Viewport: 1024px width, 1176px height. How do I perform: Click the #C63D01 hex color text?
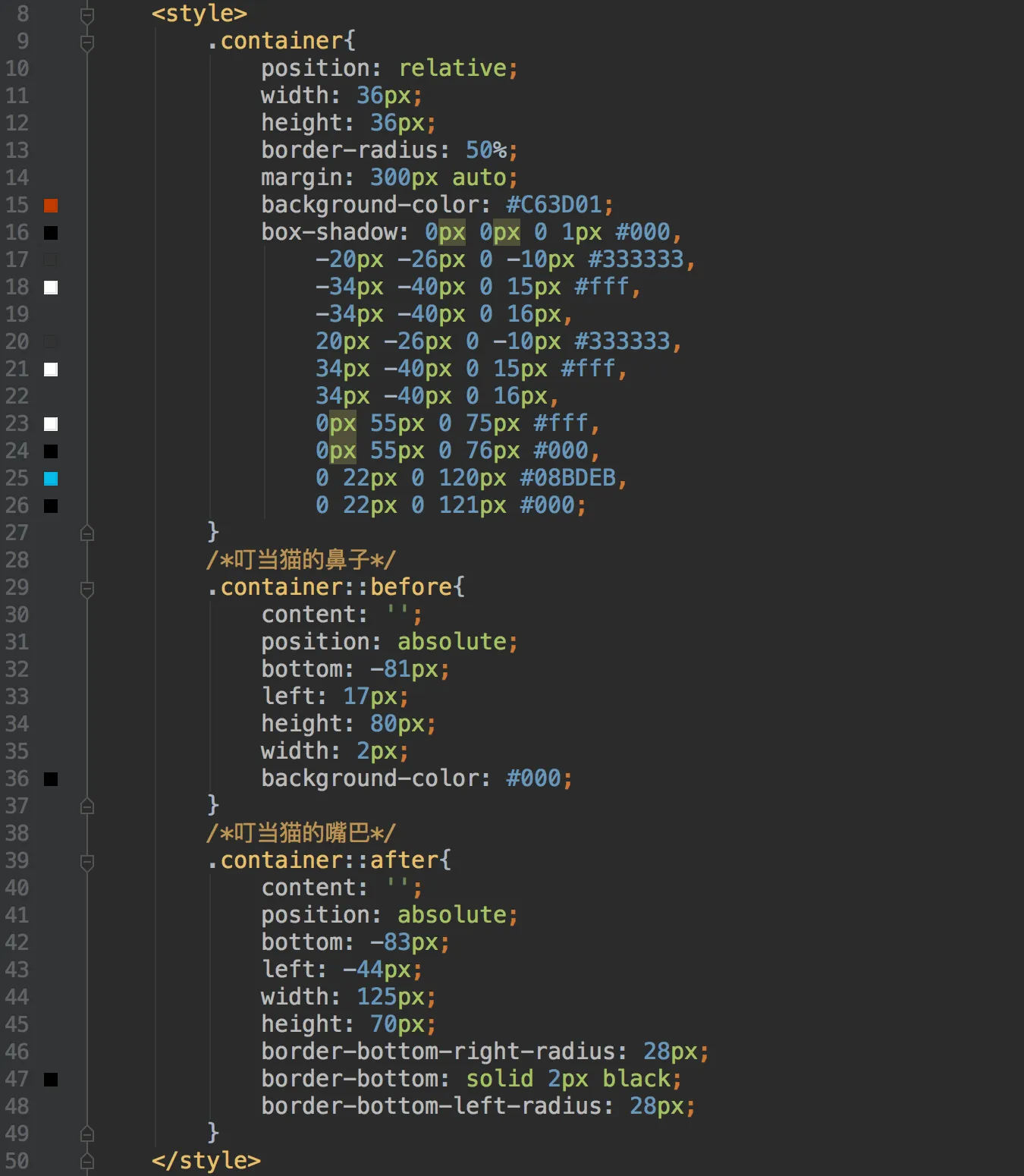tap(554, 205)
